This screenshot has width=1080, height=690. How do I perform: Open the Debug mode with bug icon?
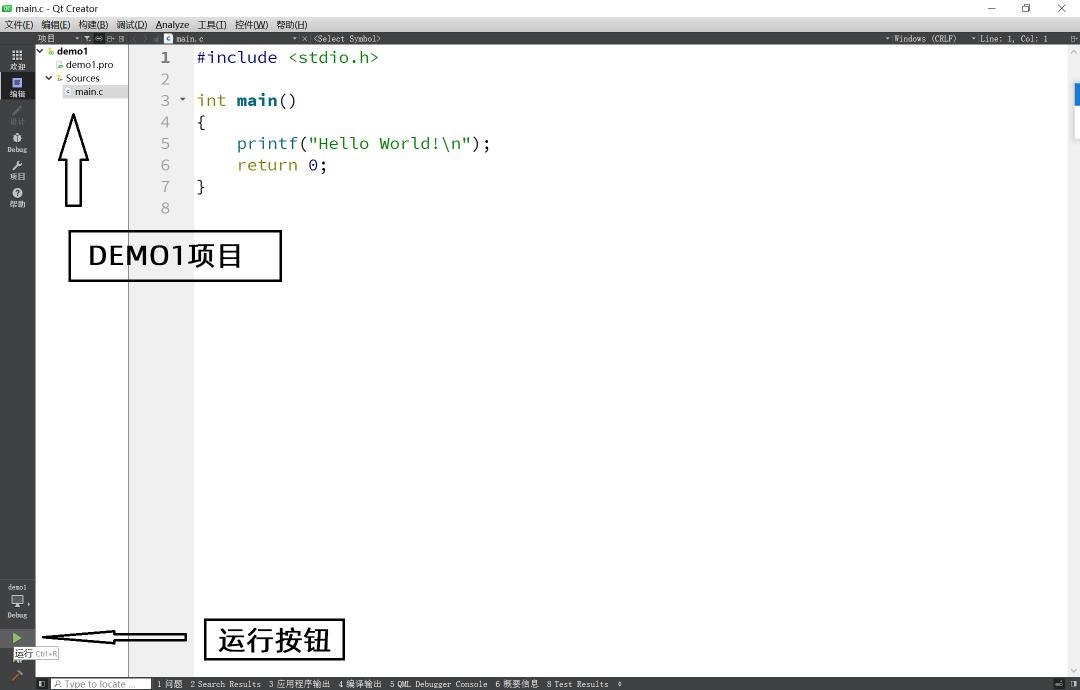click(x=17, y=142)
